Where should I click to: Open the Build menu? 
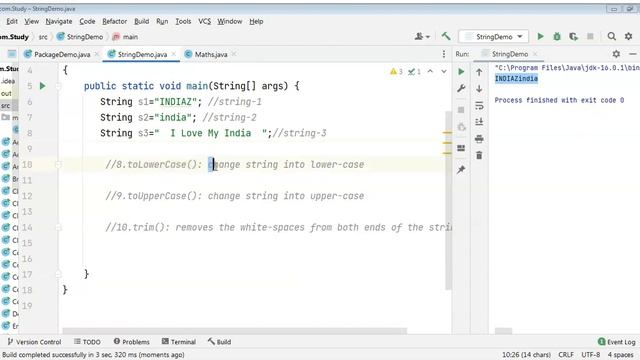tap(142, 21)
